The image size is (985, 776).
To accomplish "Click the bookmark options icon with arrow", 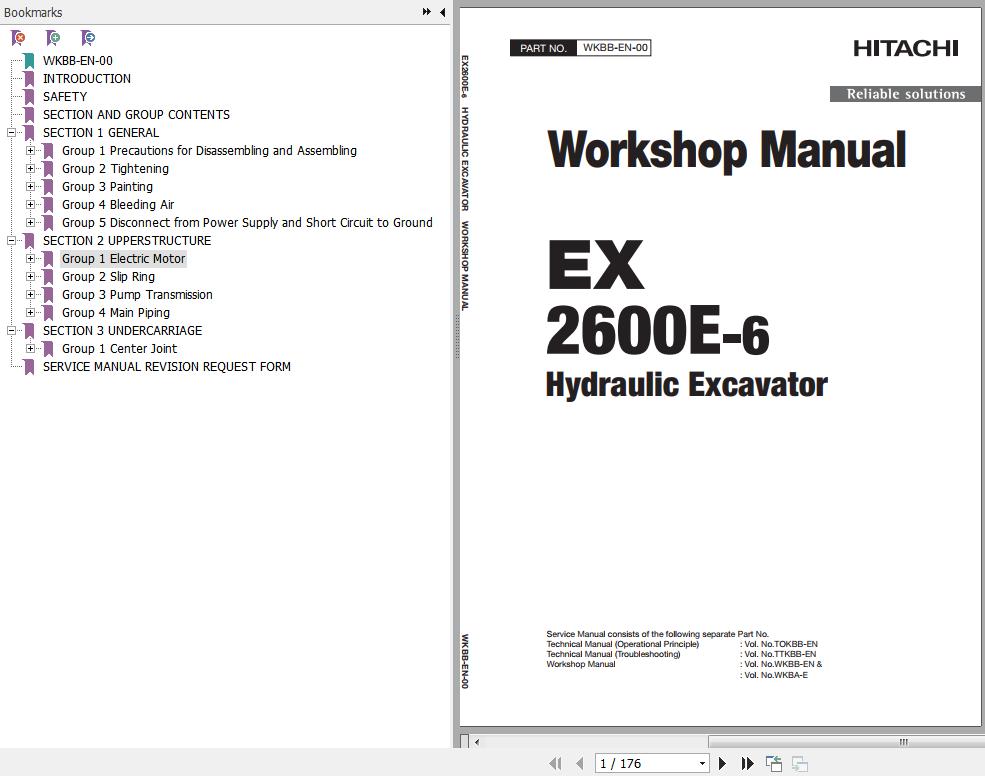I will pyautogui.click(x=88, y=38).
